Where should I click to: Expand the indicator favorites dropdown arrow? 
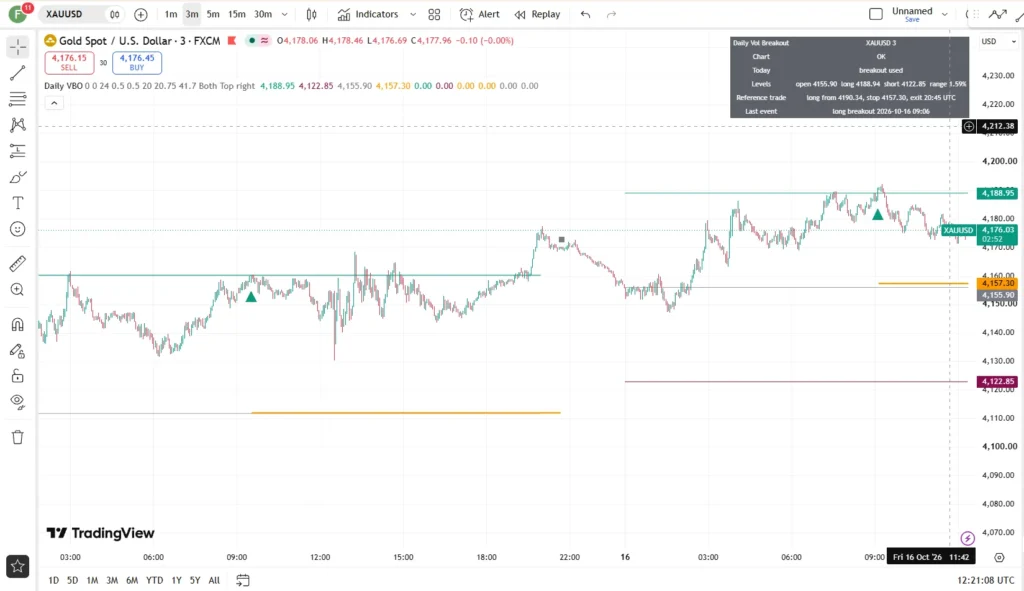tap(413, 14)
